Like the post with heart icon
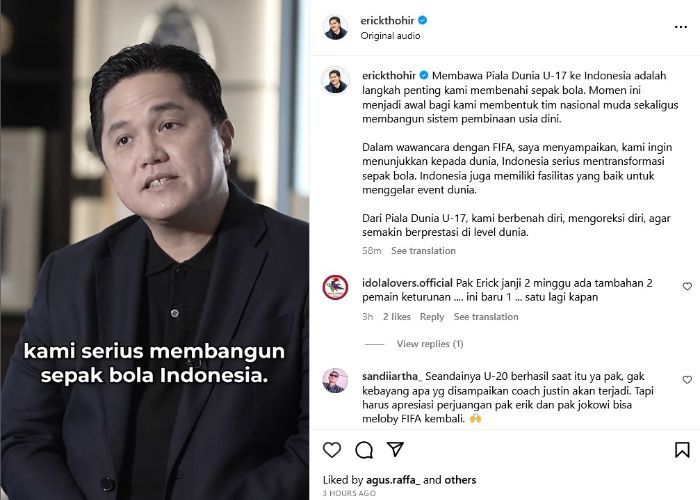The width and height of the screenshot is (700, 500). point(332,450)
